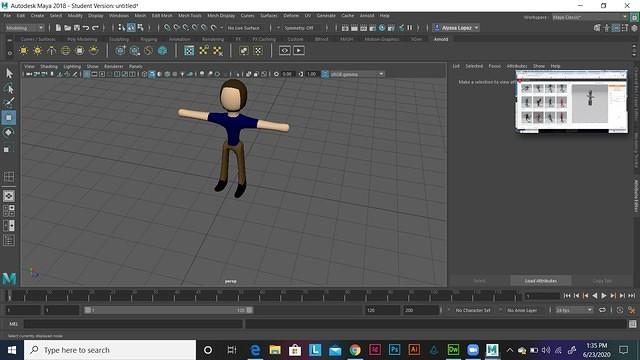This screenshot has height=360, width=640.
Task: Toggle select by object type mode
Action: coord(131,28)
